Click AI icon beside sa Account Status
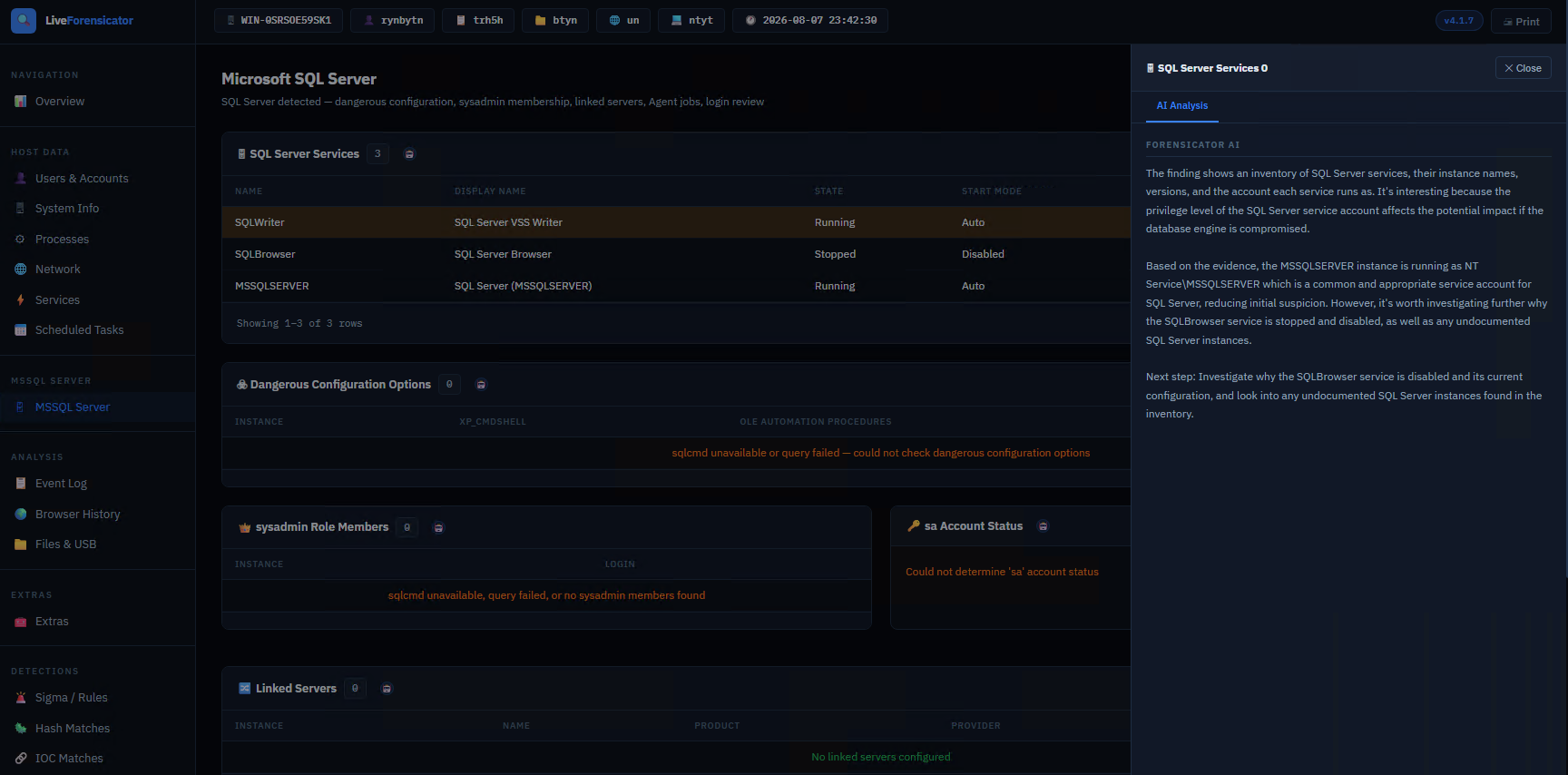This screenshot has height=775, width=1568. coord(1043,526)
